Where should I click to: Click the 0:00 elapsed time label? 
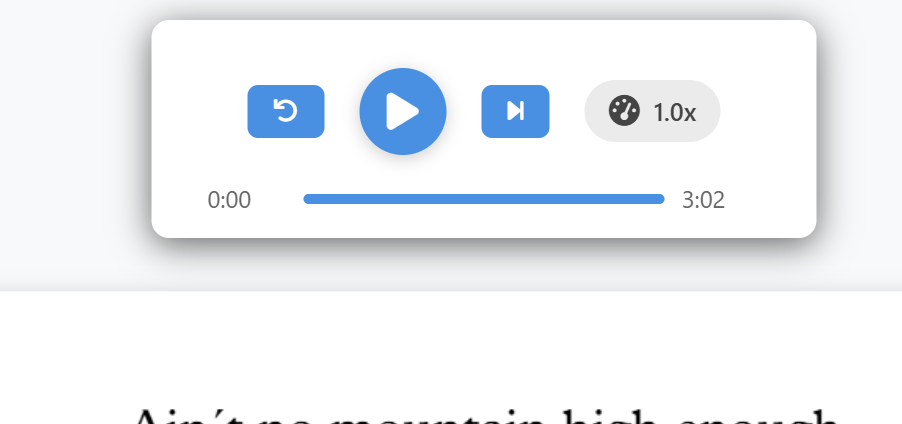pos(229,200)
